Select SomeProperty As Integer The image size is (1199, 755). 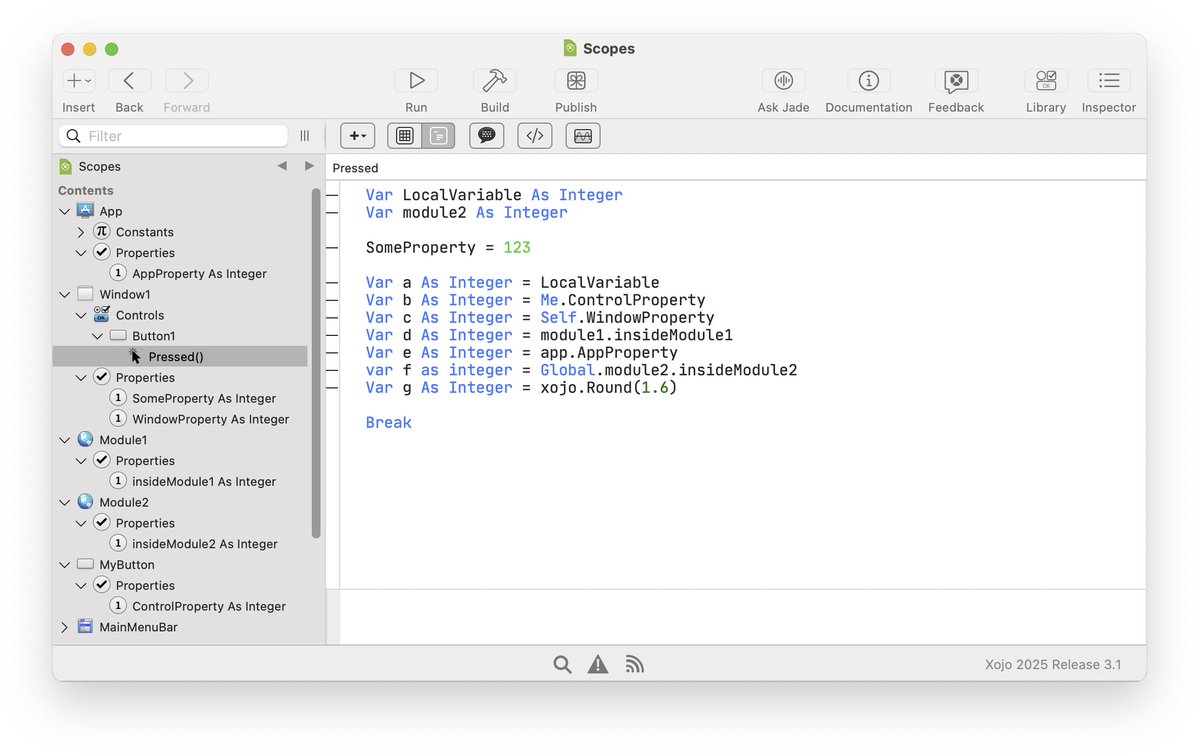tap(203, 398)
